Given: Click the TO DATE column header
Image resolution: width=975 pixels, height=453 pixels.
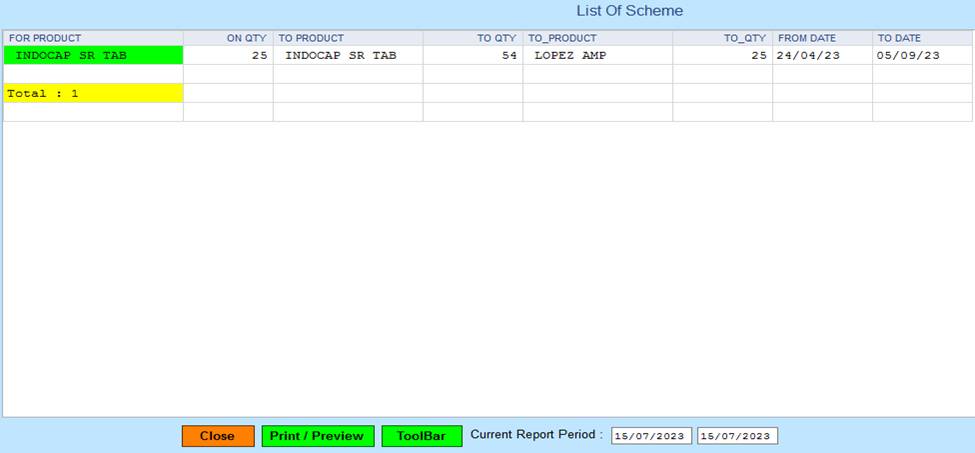Looking at the screenshot, I should [922, 38].
